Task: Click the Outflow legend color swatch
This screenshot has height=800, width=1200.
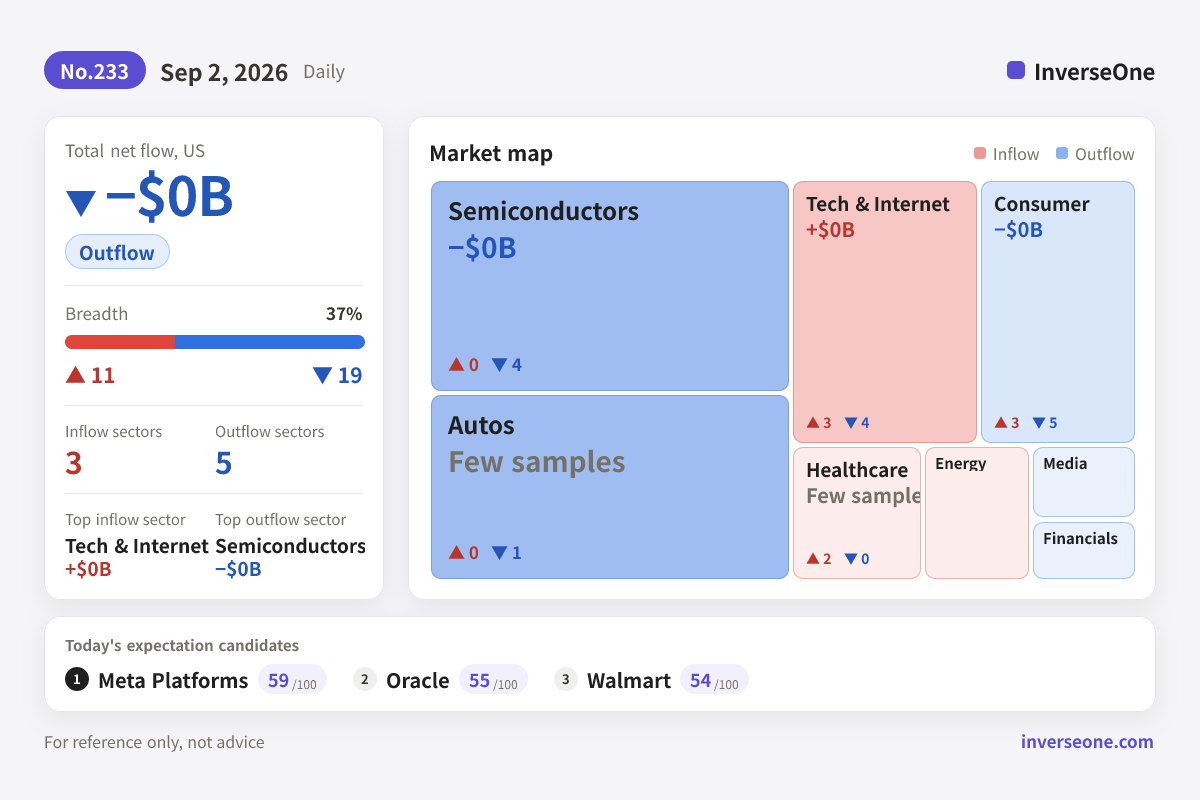Action: click(x=1062, y=154)
